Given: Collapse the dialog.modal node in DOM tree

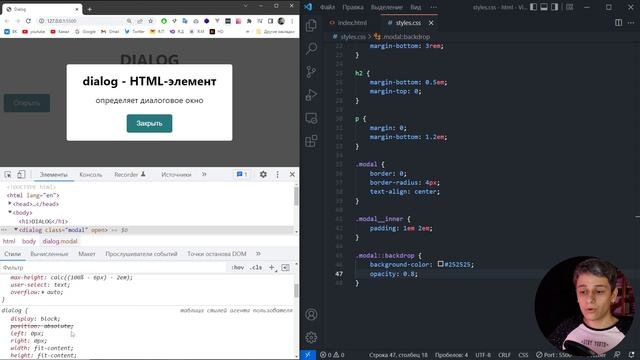Looking at the screenshot, I should click(16, 230).
